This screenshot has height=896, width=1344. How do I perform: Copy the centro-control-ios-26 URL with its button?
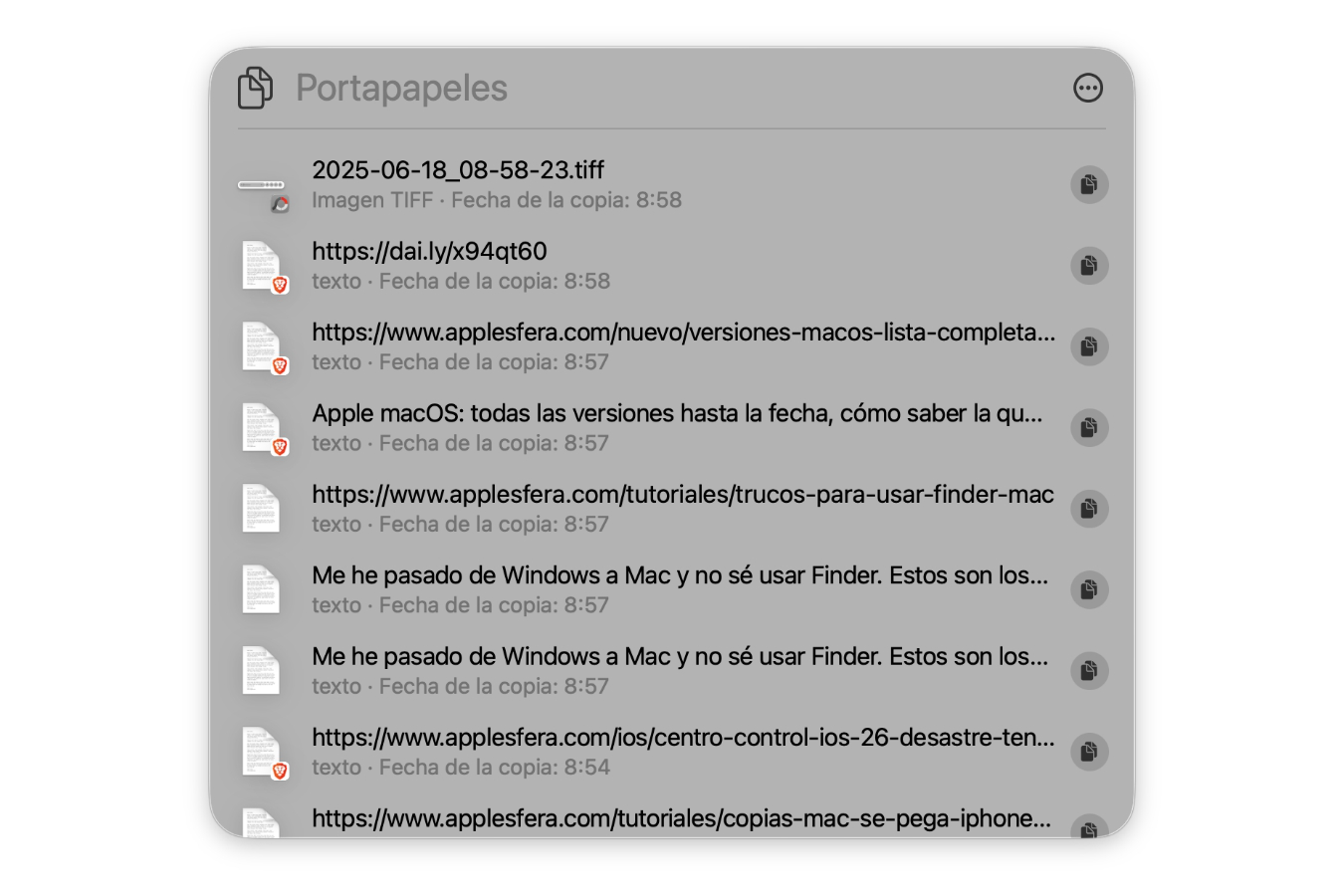[1089, 752]
